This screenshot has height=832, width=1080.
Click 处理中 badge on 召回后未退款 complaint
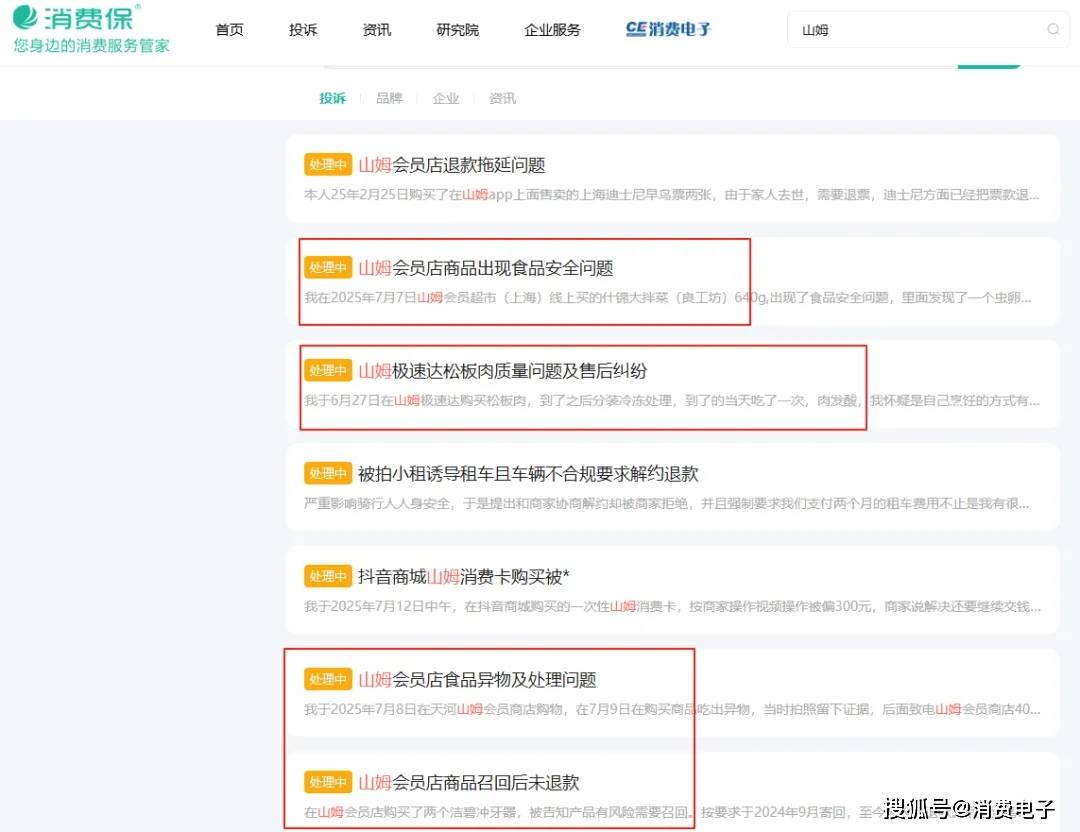point(328,782)
